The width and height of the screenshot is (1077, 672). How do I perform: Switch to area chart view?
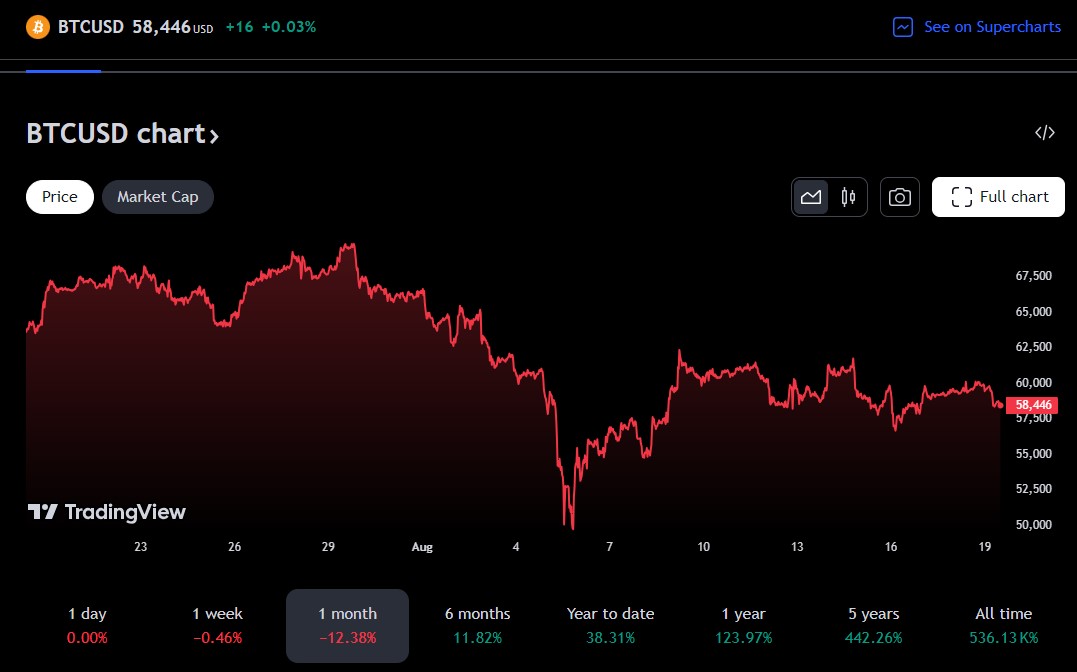pyautogui.click(x=811, y=197)
